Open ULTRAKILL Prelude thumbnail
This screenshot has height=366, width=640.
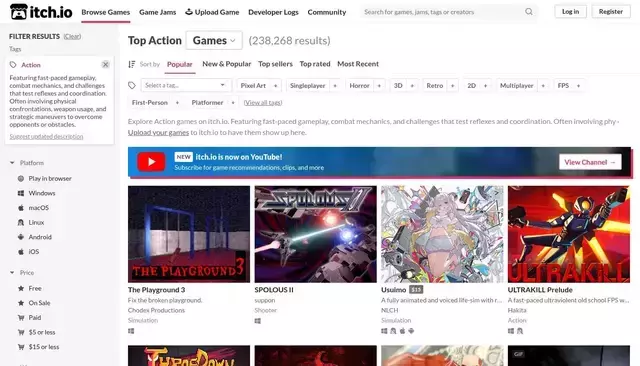pos(569,234)
